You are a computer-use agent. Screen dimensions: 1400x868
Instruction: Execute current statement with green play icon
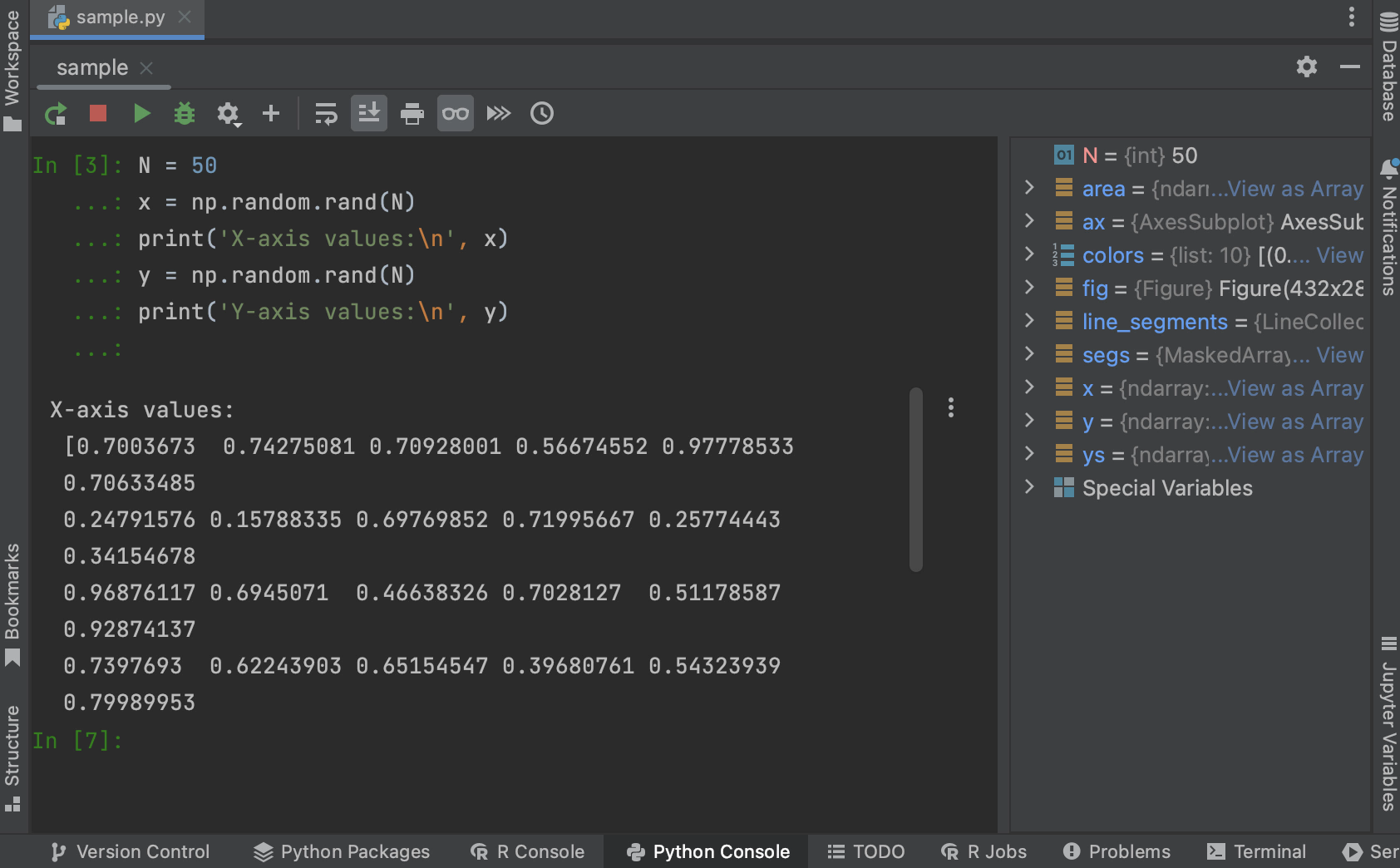141,113
